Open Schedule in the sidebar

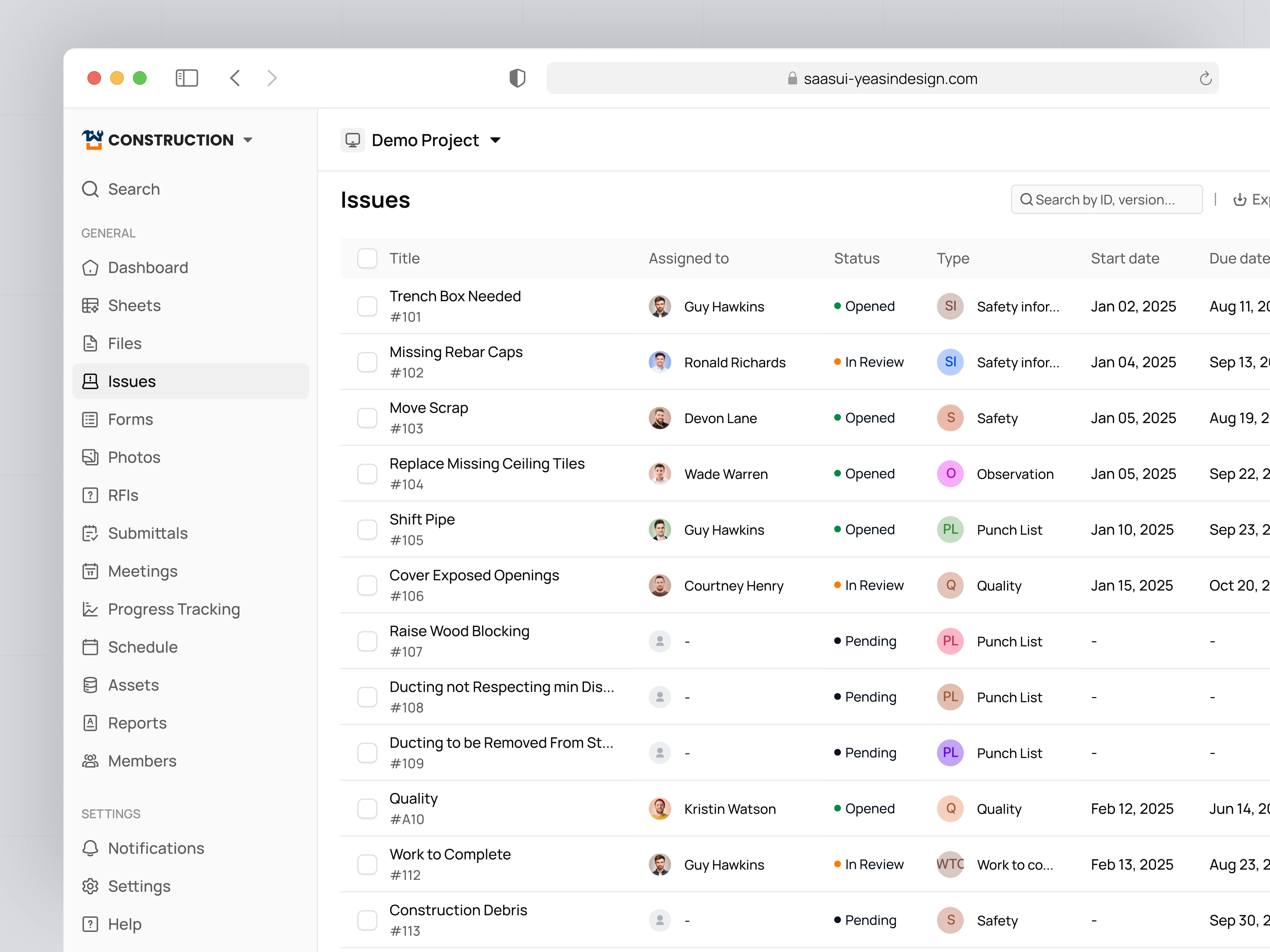pyautogui.click(x=190, y=647)
